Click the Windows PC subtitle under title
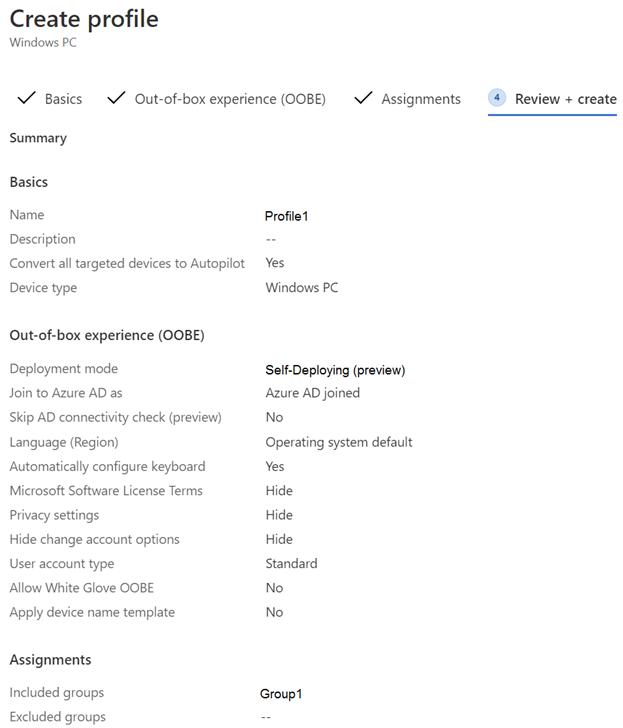Screen dimensions: 623x728 [43, 43]
